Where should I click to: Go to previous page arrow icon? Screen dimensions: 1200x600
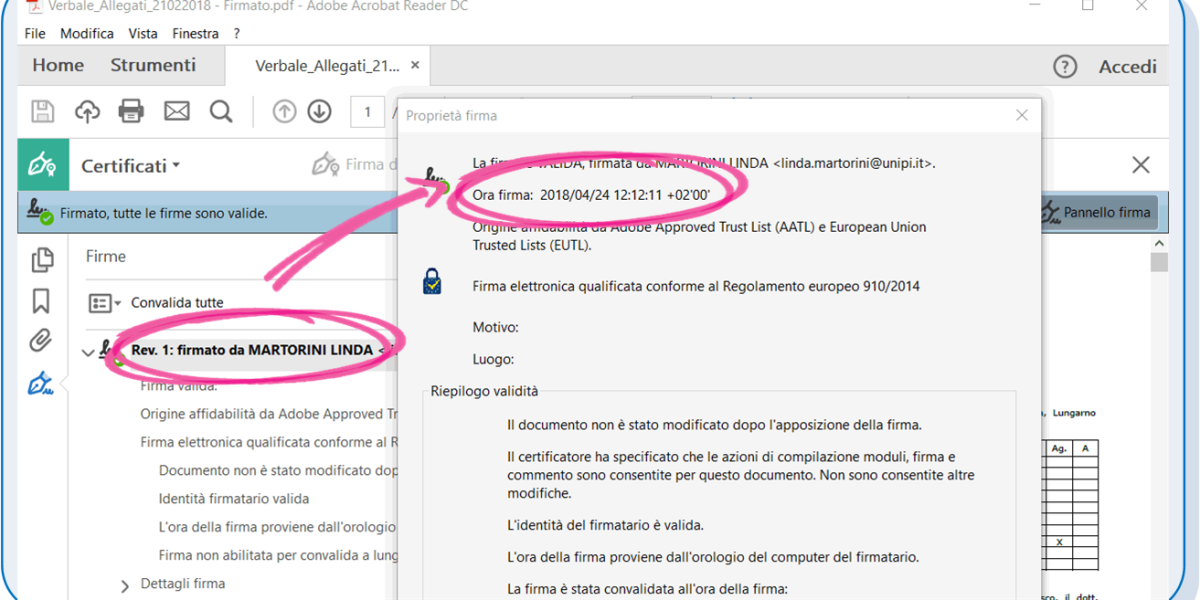click(285, 111)
